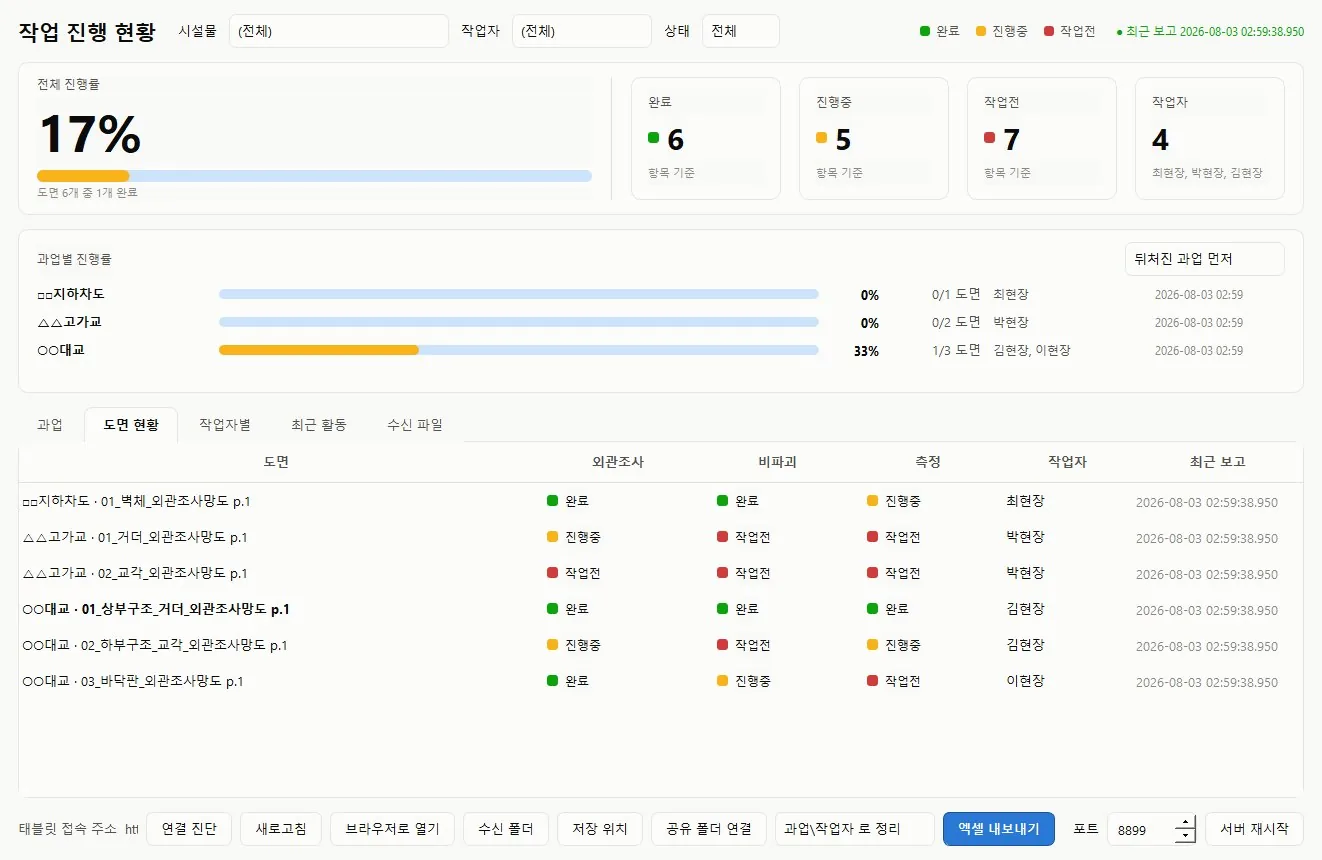The height and width of the screenshot is (860, 1322).
Task: Click the 포트 8899 input field
Action: pyautogui.click(x=1142, y=829)
